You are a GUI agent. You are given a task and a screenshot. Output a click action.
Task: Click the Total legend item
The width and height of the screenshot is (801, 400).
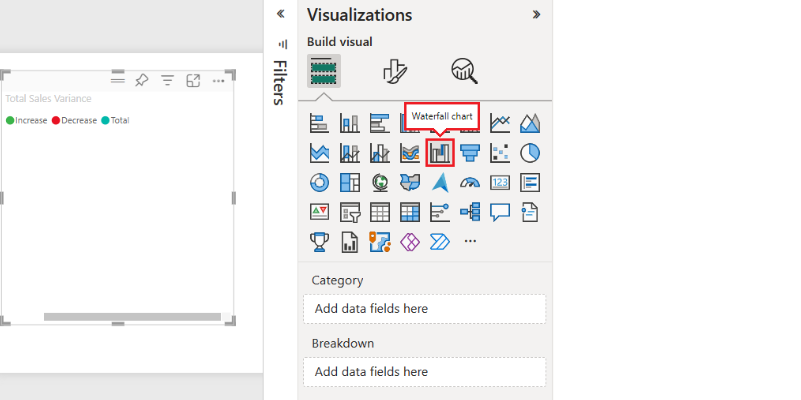[115, 121]
